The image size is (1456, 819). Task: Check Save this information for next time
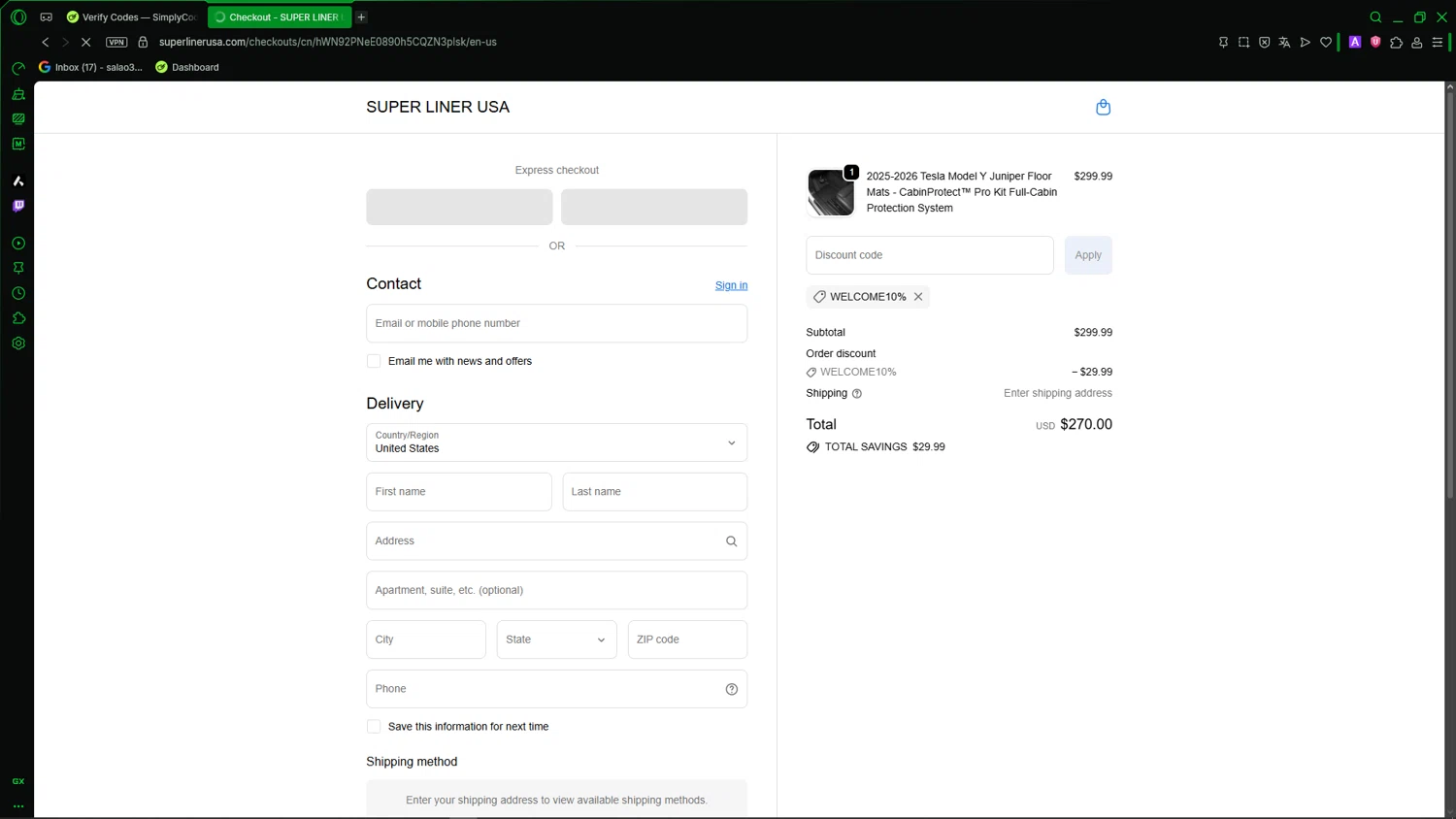(374, 726)
